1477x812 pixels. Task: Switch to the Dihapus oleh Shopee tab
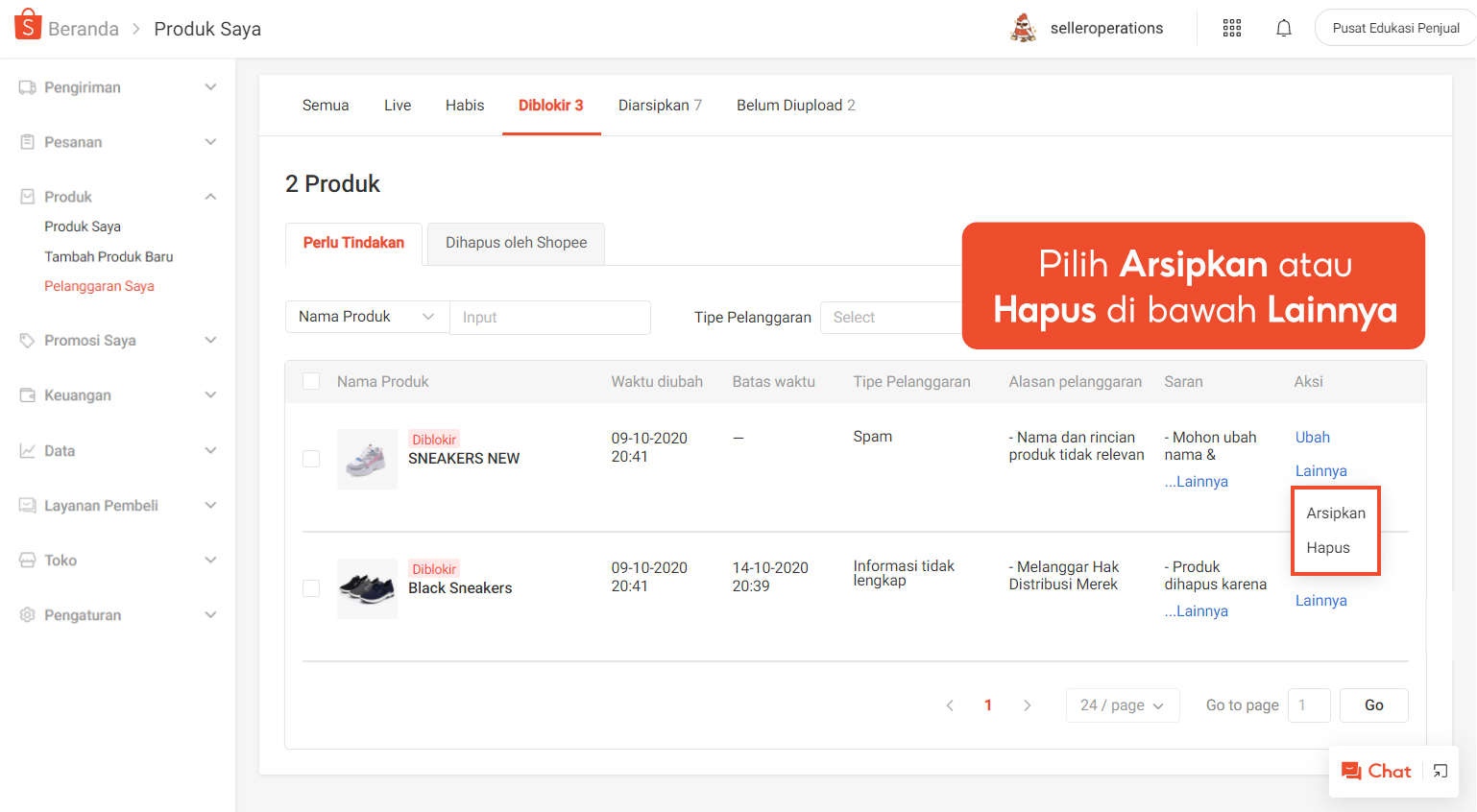click(516, 243)
